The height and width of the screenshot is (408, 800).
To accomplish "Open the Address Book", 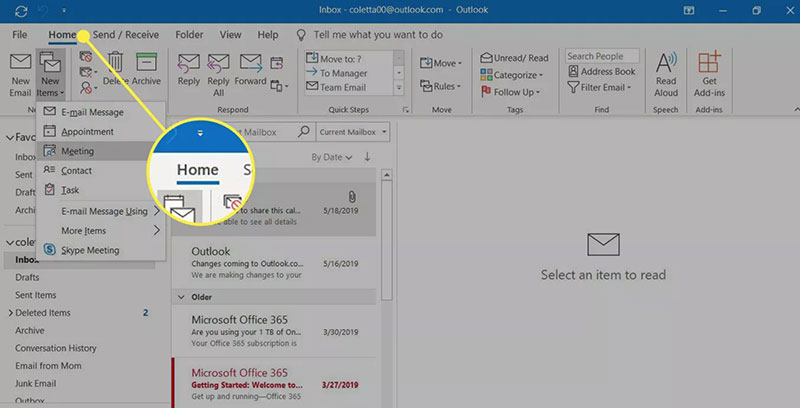I will tap(602, 71).
